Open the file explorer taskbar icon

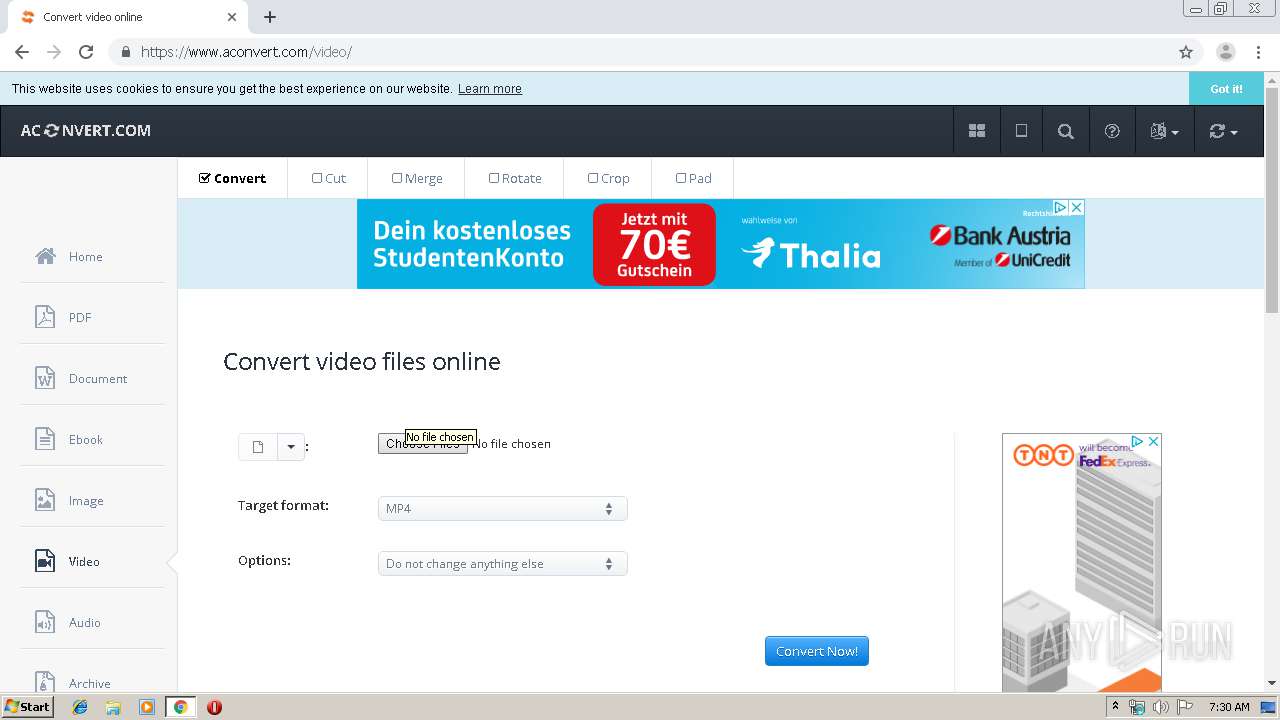(x=113, y=707)
